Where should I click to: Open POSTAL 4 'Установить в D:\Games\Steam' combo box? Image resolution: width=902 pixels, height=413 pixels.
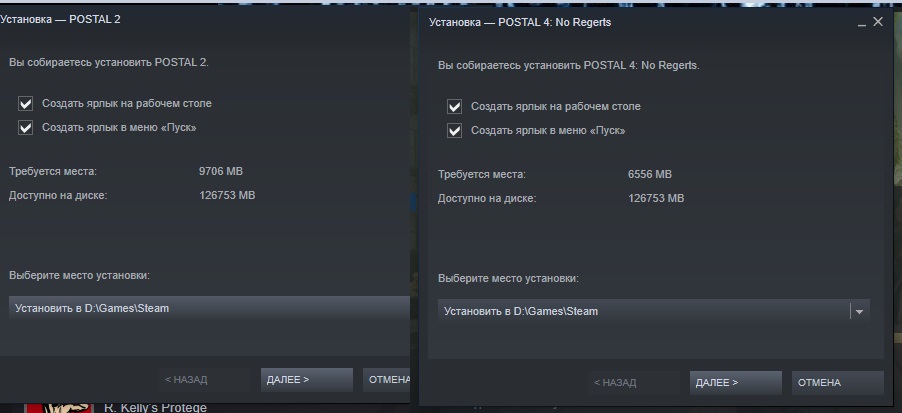tap(653, 311)
